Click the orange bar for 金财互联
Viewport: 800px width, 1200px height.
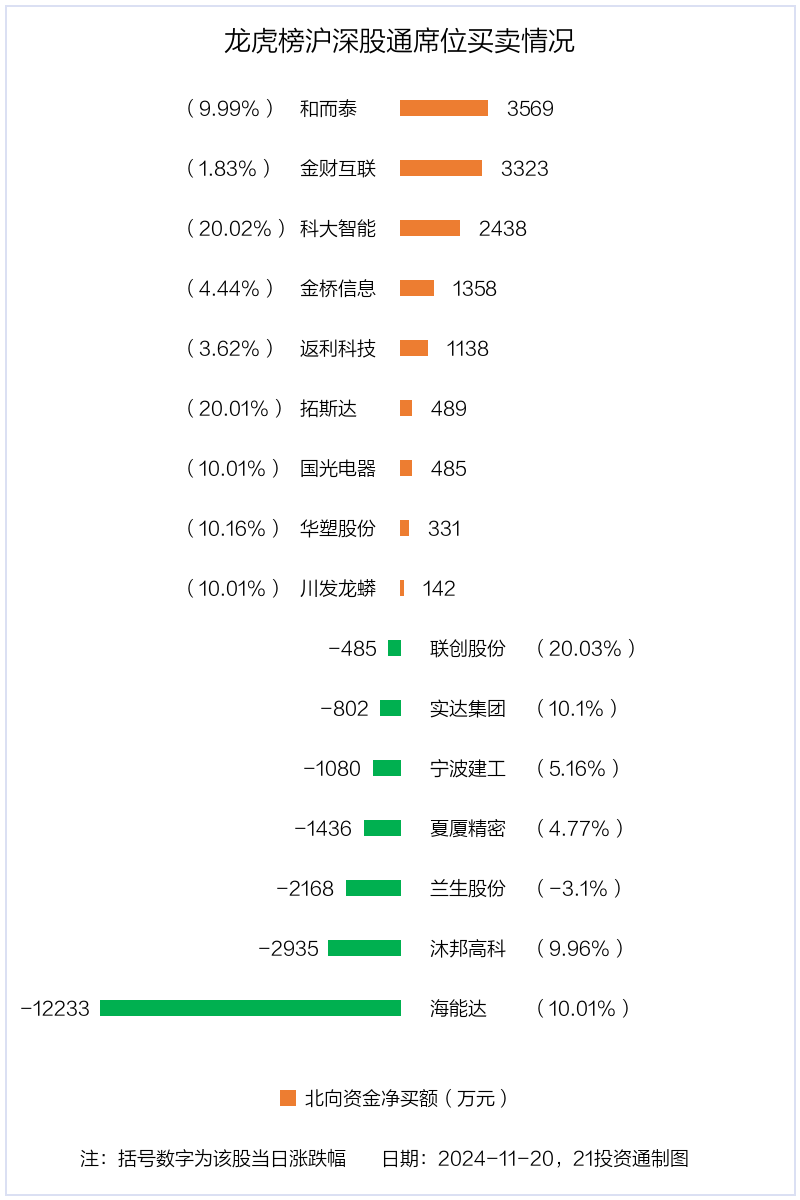tap(441, 168)
